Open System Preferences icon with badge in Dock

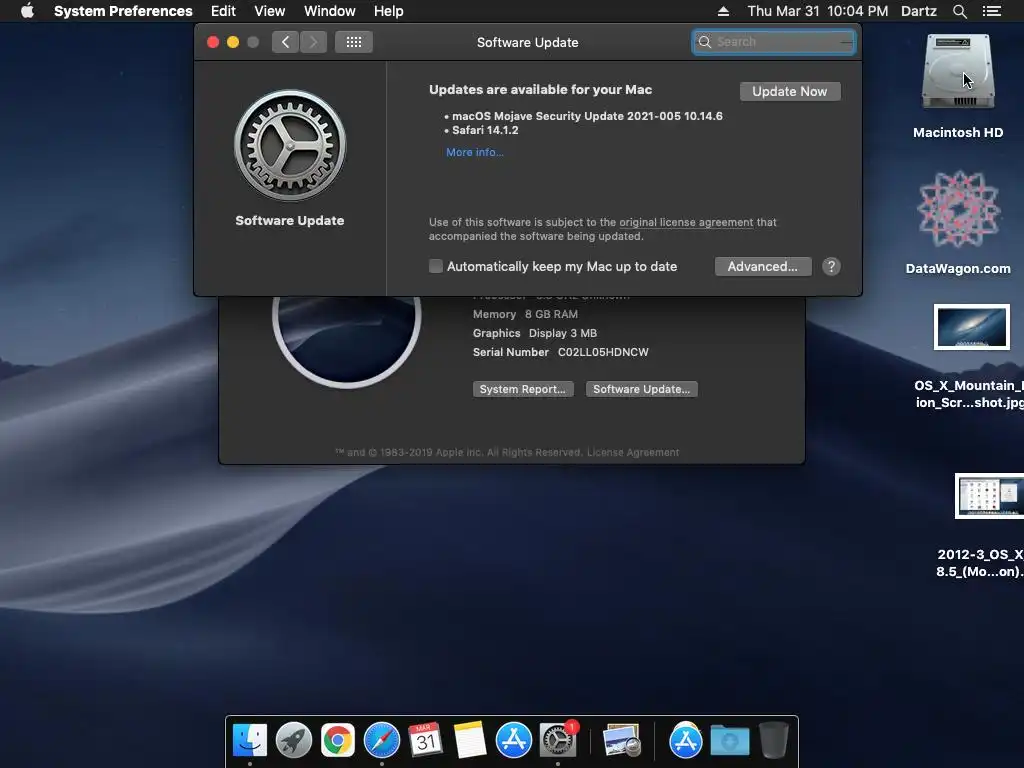[558, 739]
